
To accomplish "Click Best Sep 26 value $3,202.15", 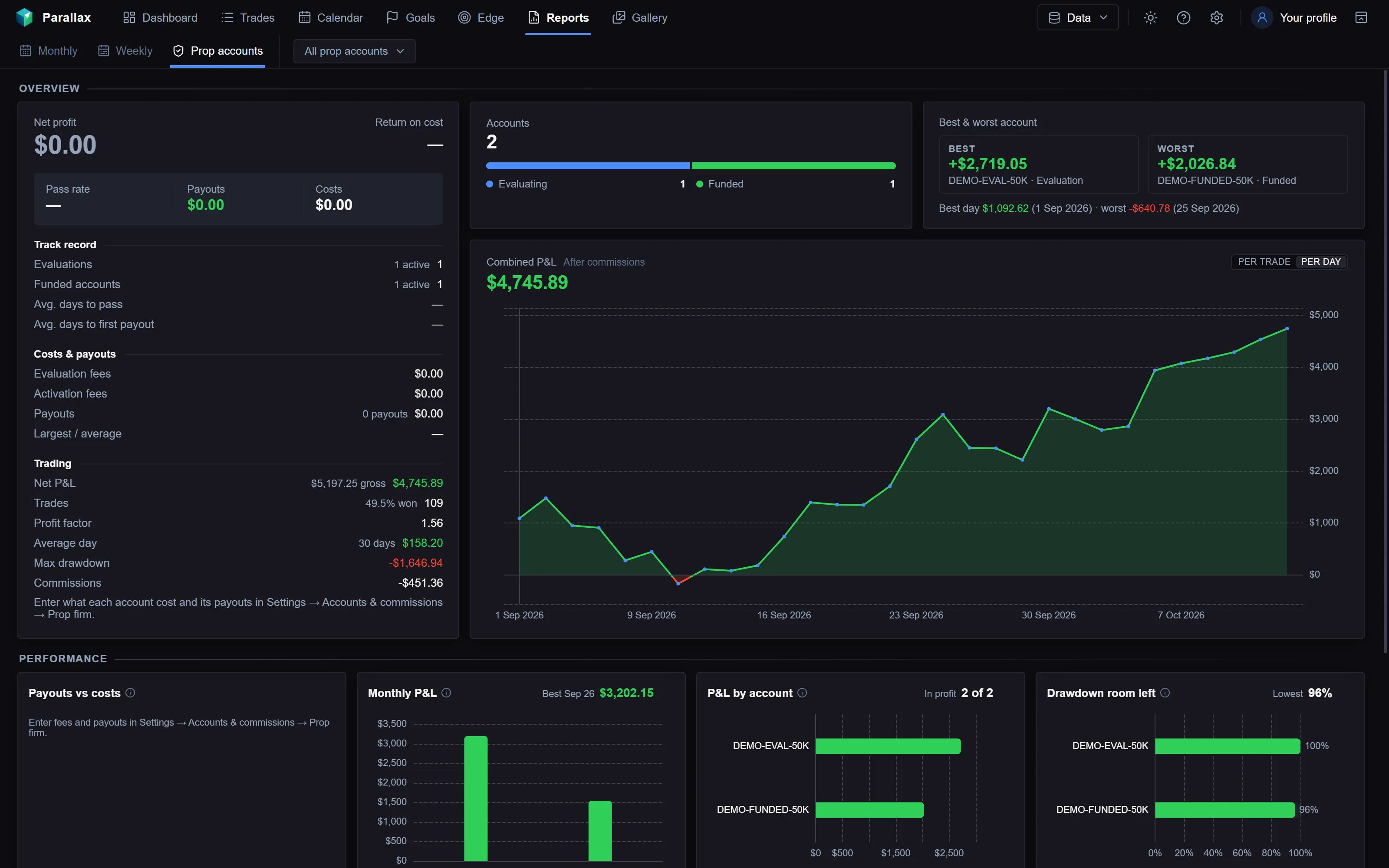I will pyautogui.click(x=626, y=693).
